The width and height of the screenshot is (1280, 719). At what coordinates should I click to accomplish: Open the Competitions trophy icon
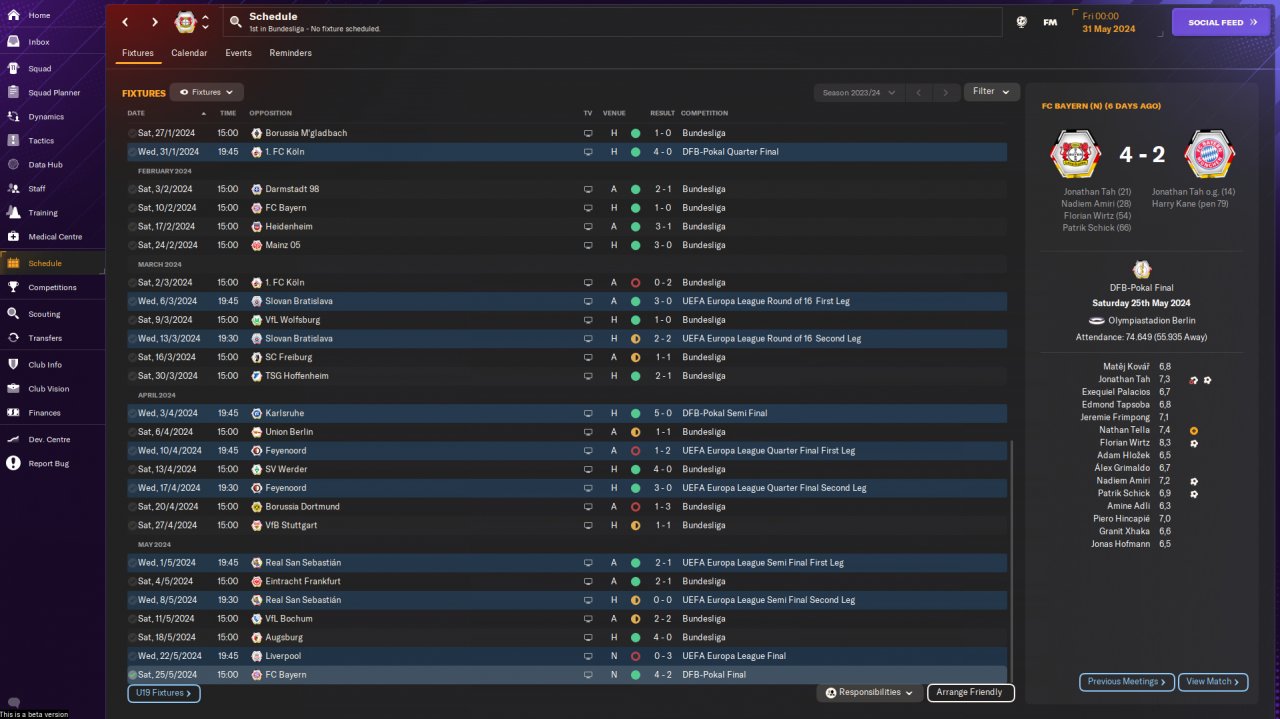[13, 287]
